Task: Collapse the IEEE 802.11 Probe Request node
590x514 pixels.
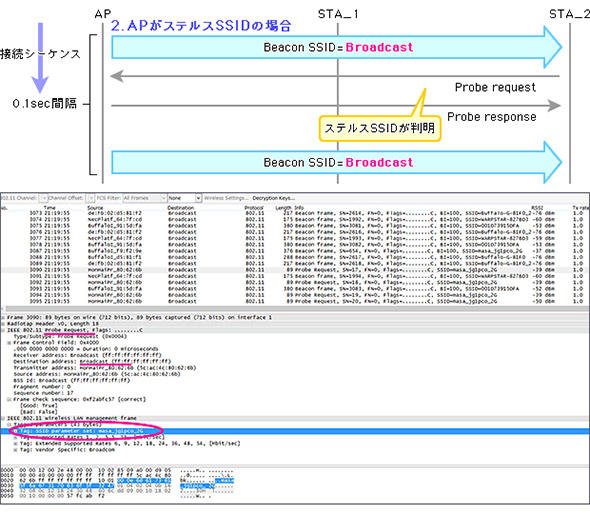Action: click(3, 330)
